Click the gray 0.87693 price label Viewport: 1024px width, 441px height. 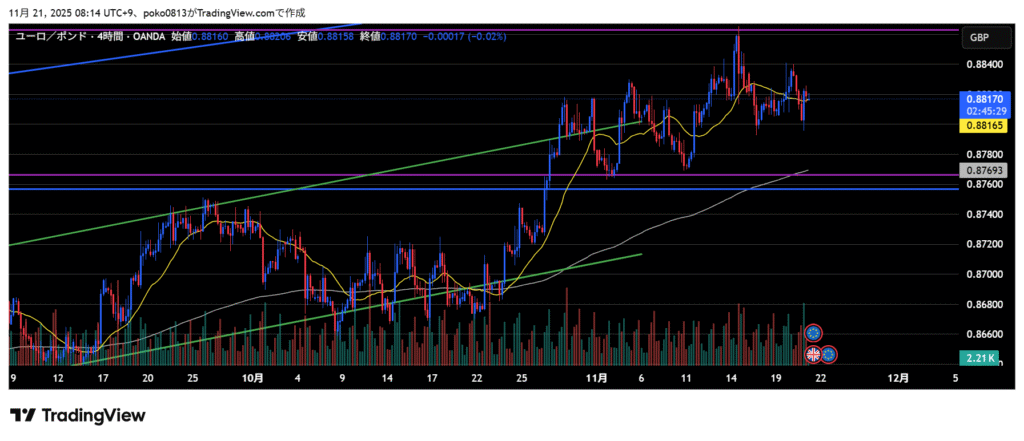point(979,170)
